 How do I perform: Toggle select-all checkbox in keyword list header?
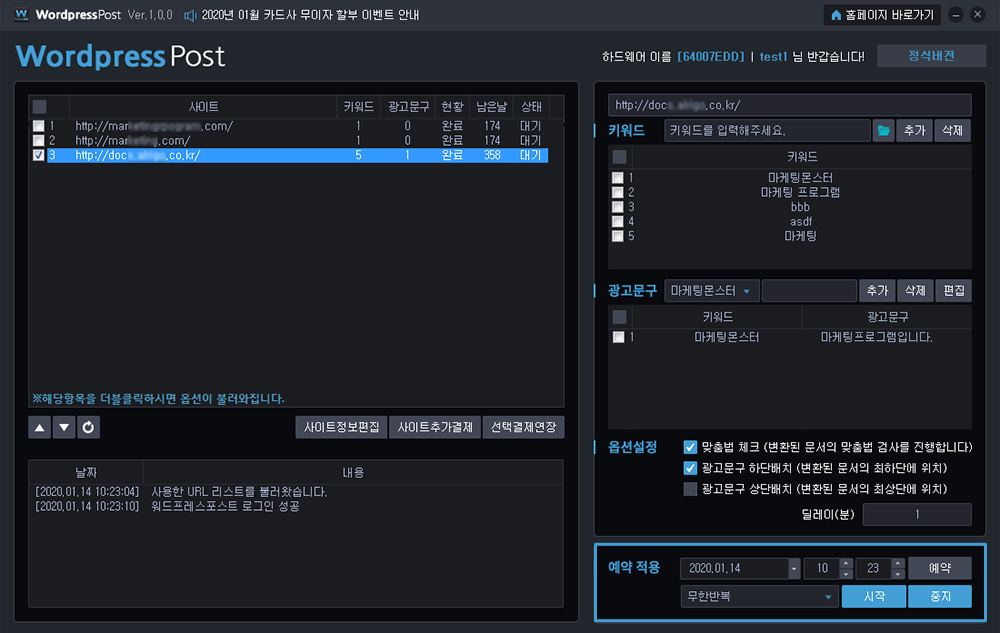tap(619, 156)
